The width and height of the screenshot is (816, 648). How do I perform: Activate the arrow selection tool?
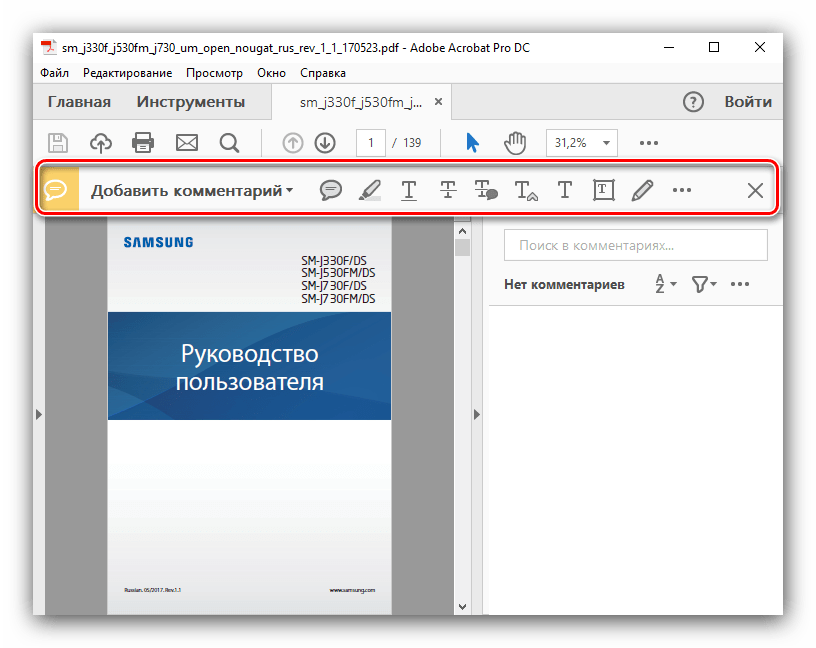pyautogui.click(x=472, y=143)
